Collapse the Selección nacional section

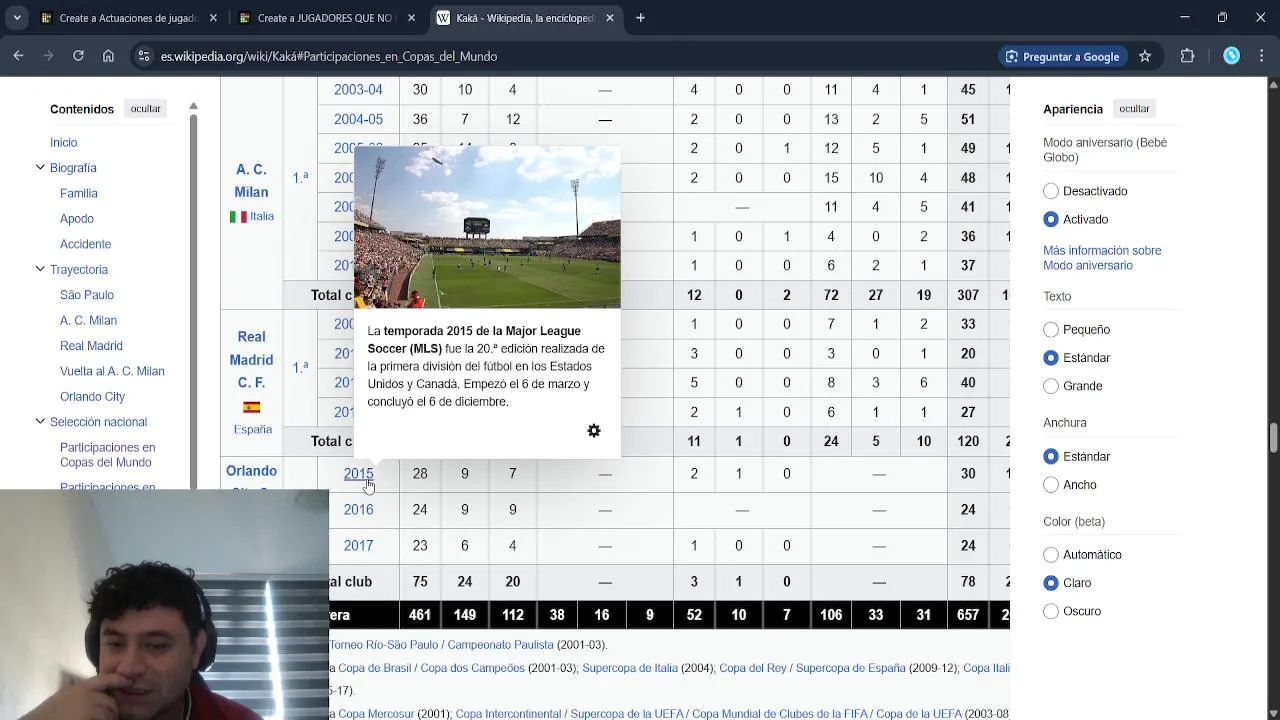point(40,421)
